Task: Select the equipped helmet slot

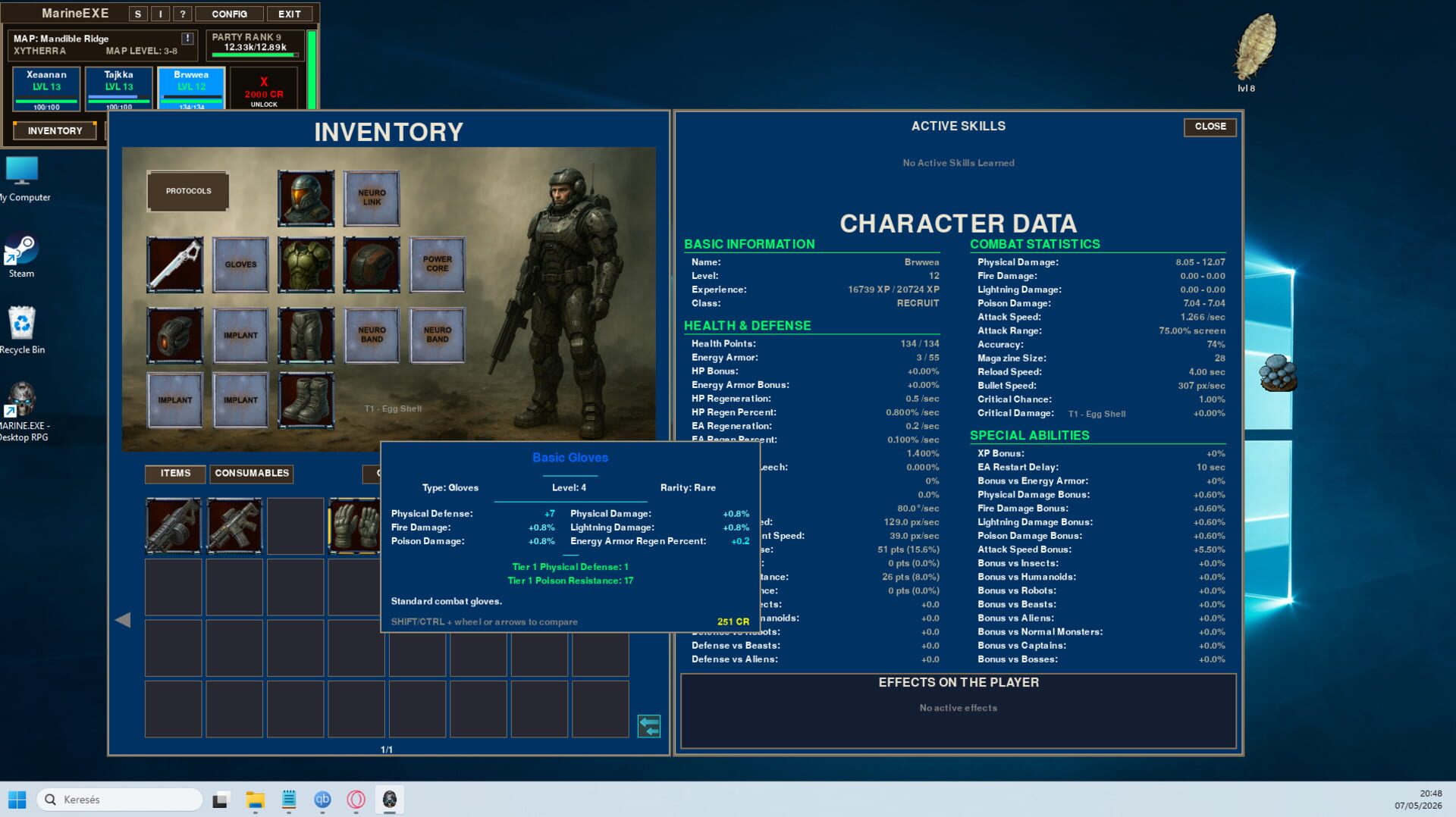Action: [306, 199]
